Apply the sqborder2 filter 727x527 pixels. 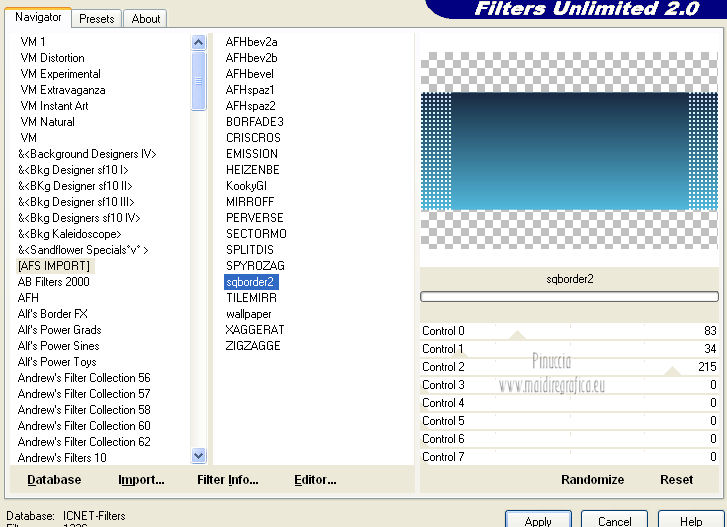pyautogui.click(x=538, y=520)
